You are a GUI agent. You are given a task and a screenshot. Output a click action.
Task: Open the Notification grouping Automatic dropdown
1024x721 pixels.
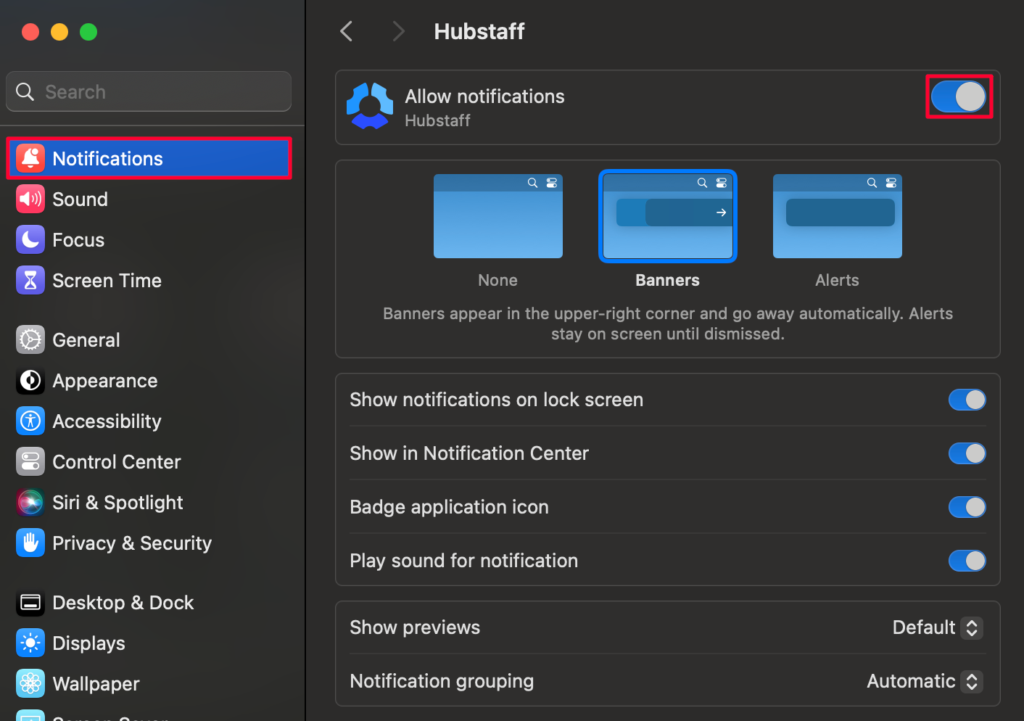coord(925,681)
